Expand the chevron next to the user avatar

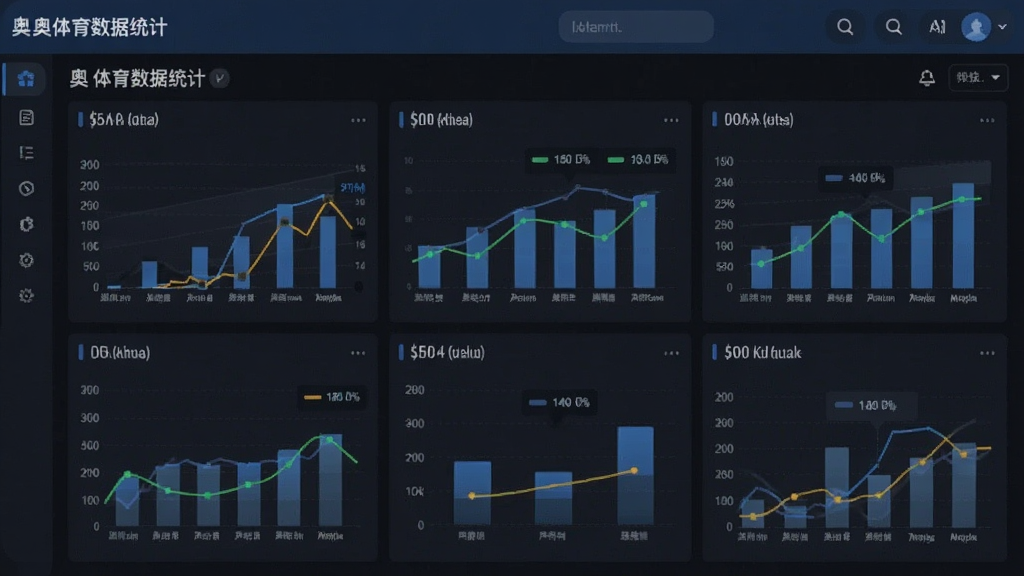[1002, 27]
